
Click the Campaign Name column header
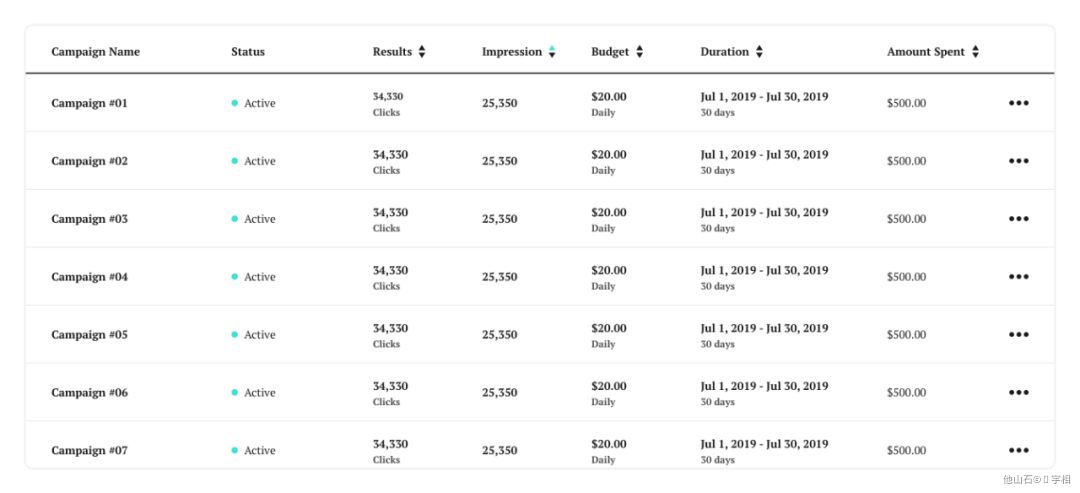click(x=95, y=52)
